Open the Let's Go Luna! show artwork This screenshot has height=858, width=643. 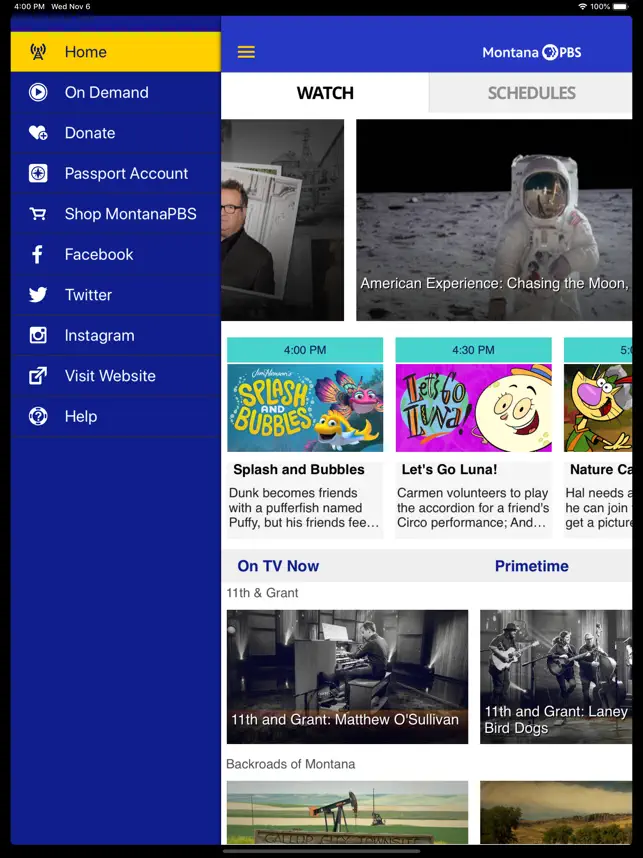pos(473,408)
